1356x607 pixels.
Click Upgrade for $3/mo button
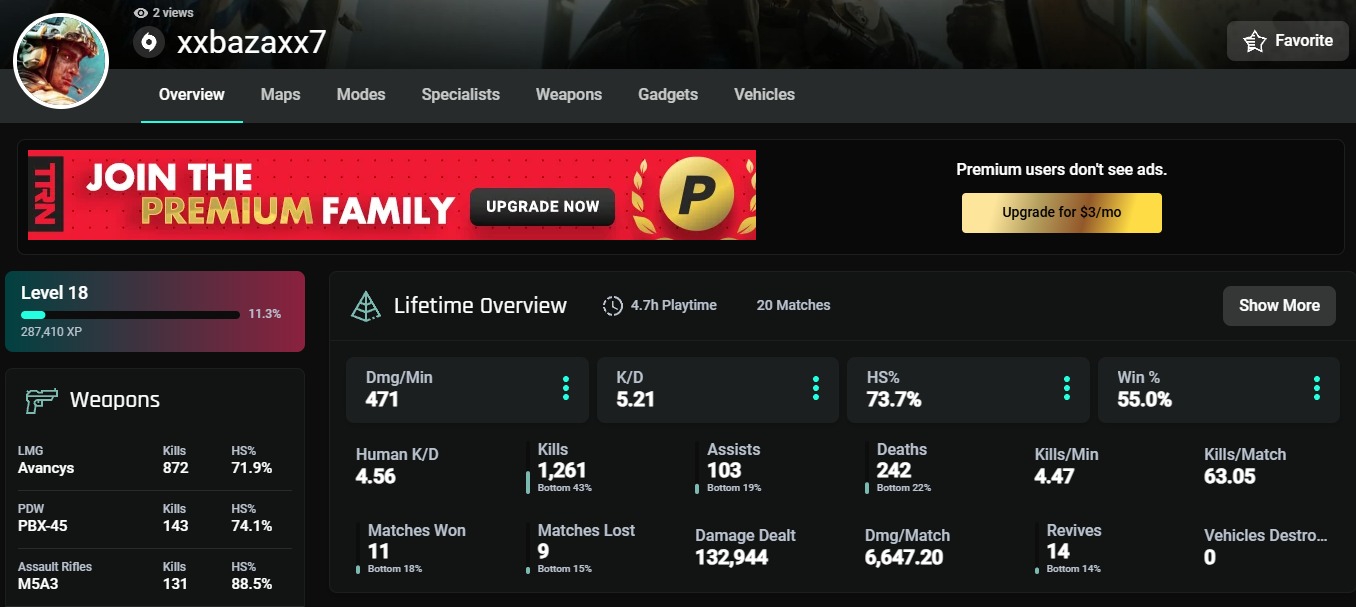(1062, 213)
